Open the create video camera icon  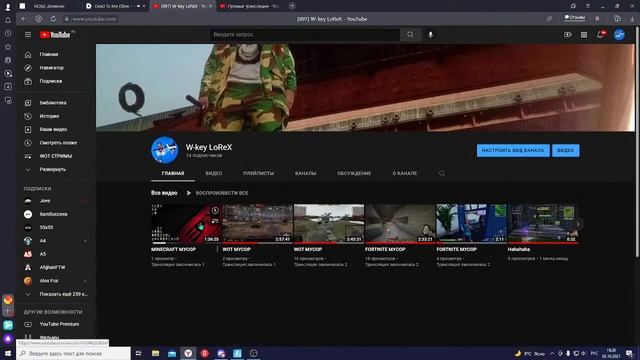[568, 35]
